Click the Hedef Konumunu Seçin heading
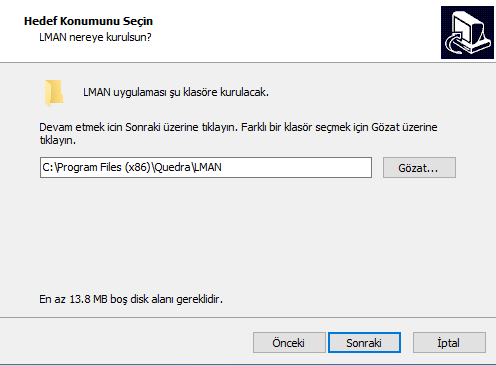This screenshot has height=365, width=496. click(x=88, y=21)
